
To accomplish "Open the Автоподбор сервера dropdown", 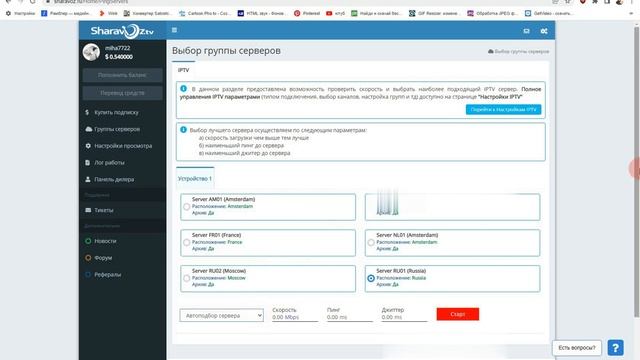I will tap(222, 315).
